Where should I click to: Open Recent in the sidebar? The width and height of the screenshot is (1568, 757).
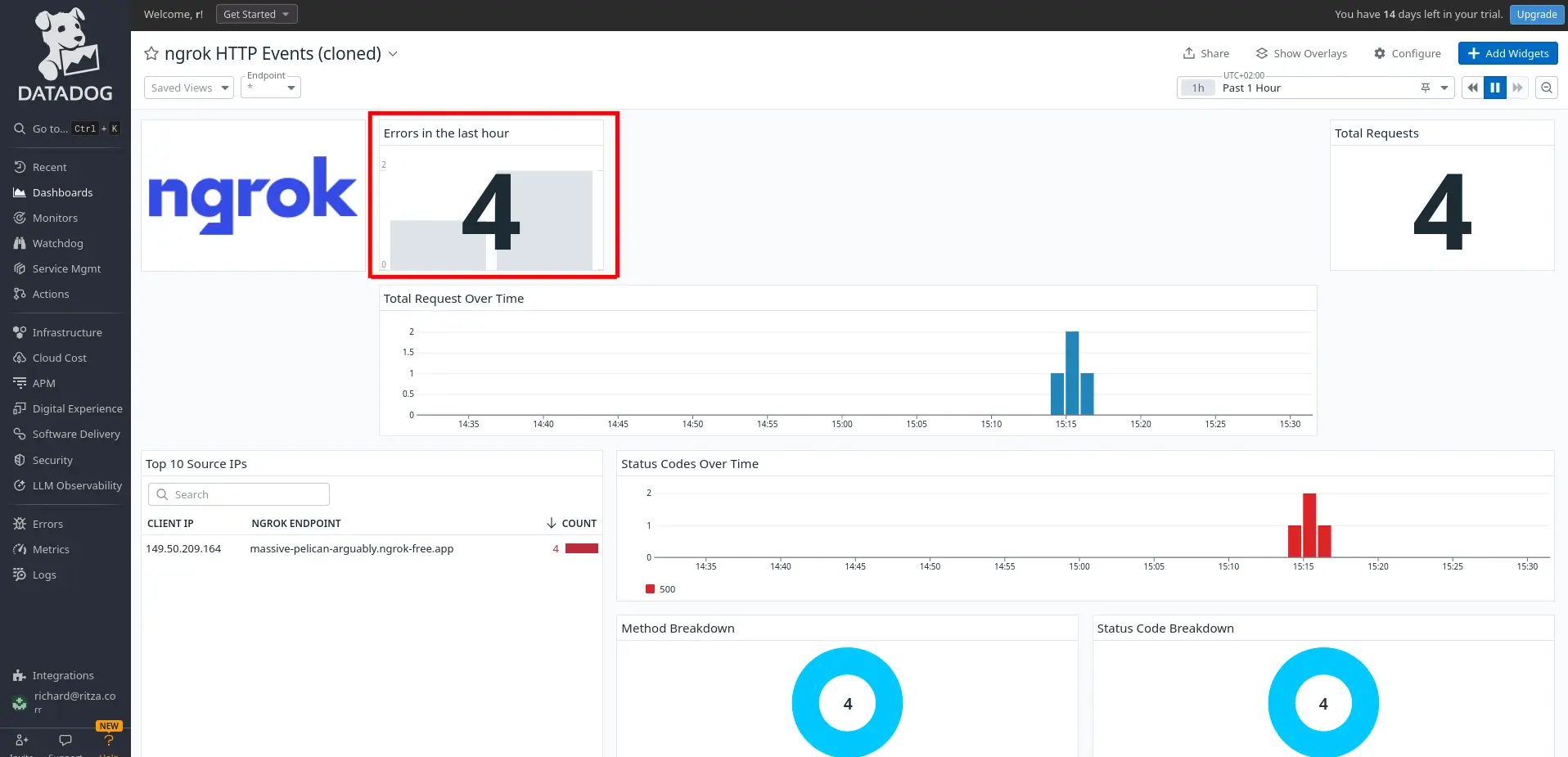click(x=49, y=167)
